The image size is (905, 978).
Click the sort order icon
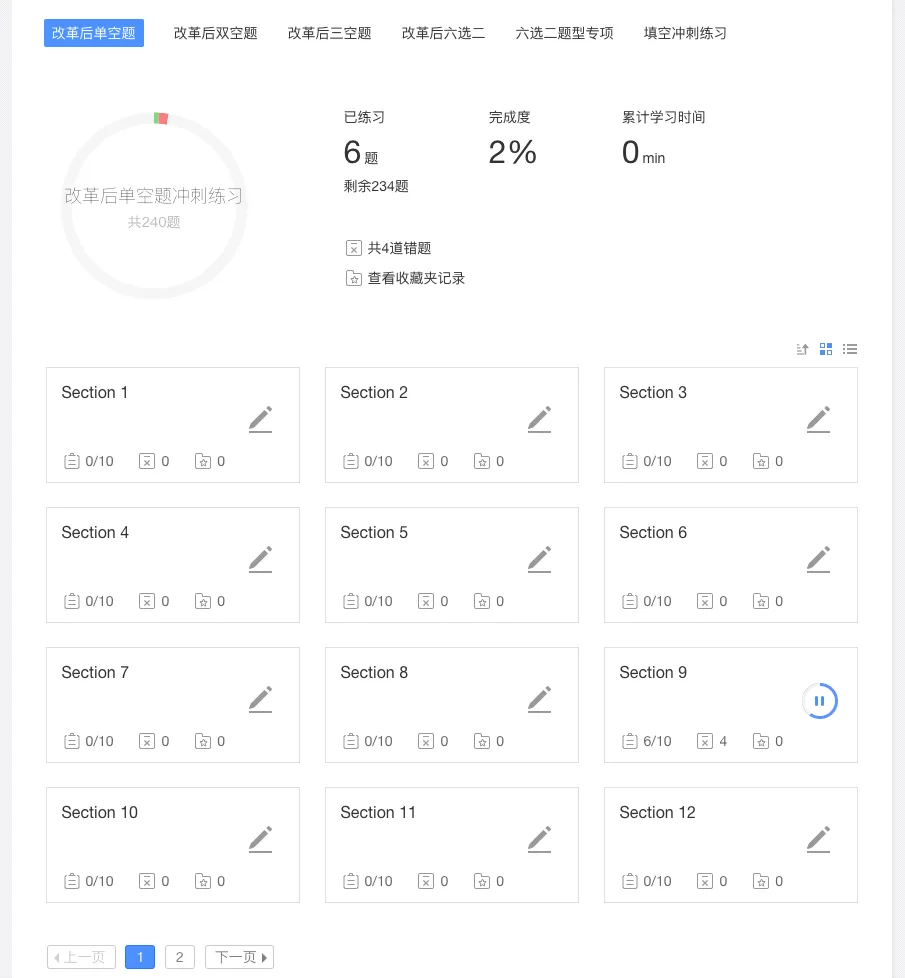click(x=802, y=349)
